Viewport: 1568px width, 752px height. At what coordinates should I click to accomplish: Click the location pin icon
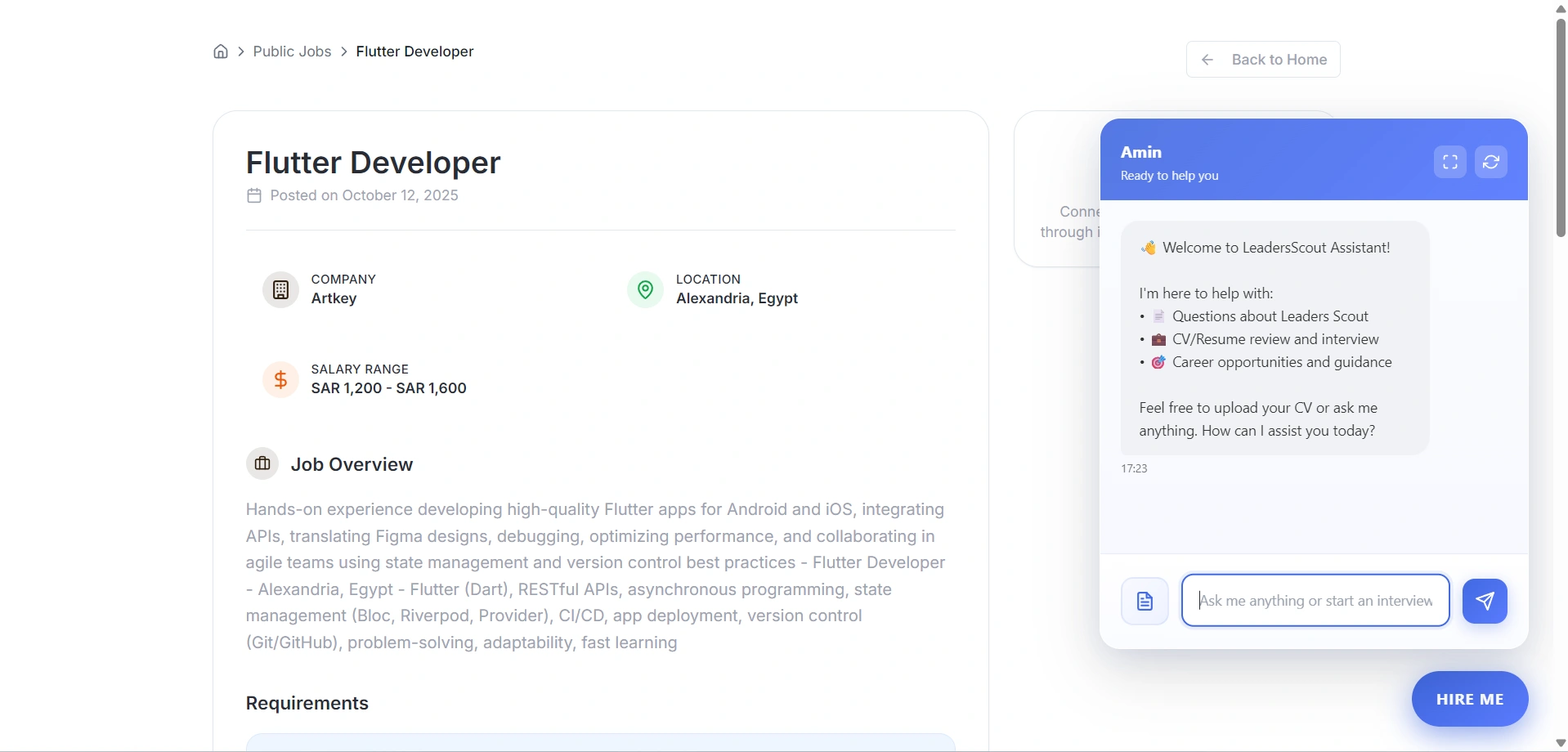point(645,289)
